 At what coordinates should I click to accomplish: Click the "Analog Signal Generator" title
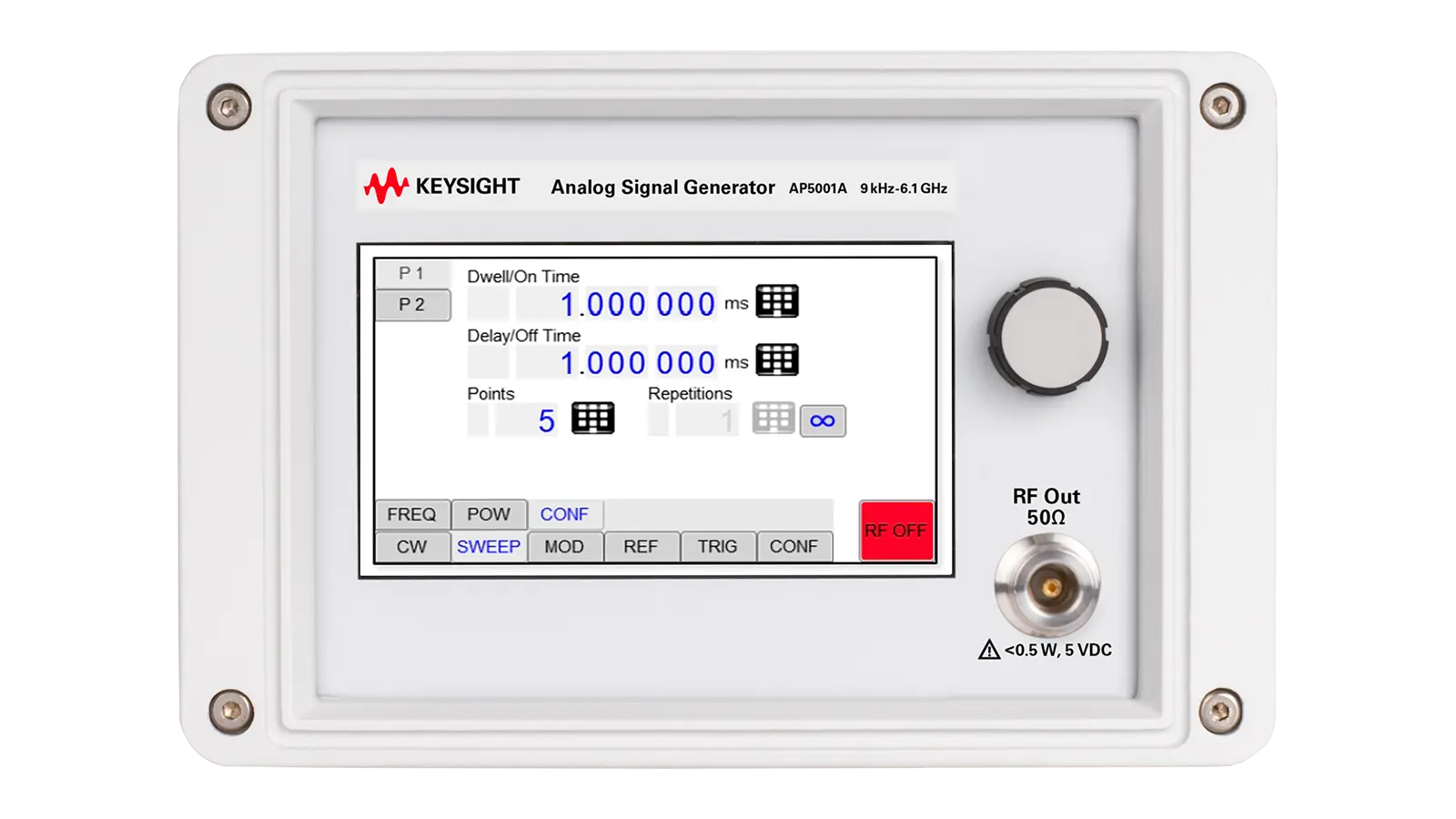point(662,187)
